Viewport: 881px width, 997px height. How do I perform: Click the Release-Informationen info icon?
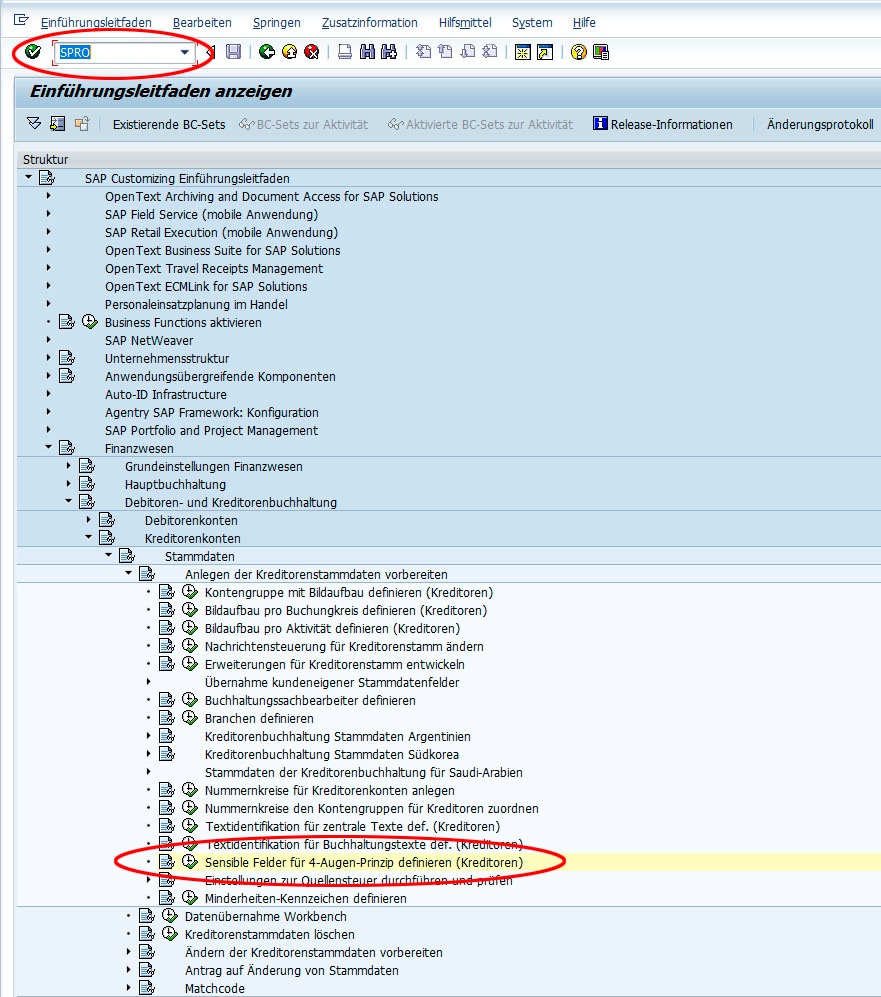[600, 123]
